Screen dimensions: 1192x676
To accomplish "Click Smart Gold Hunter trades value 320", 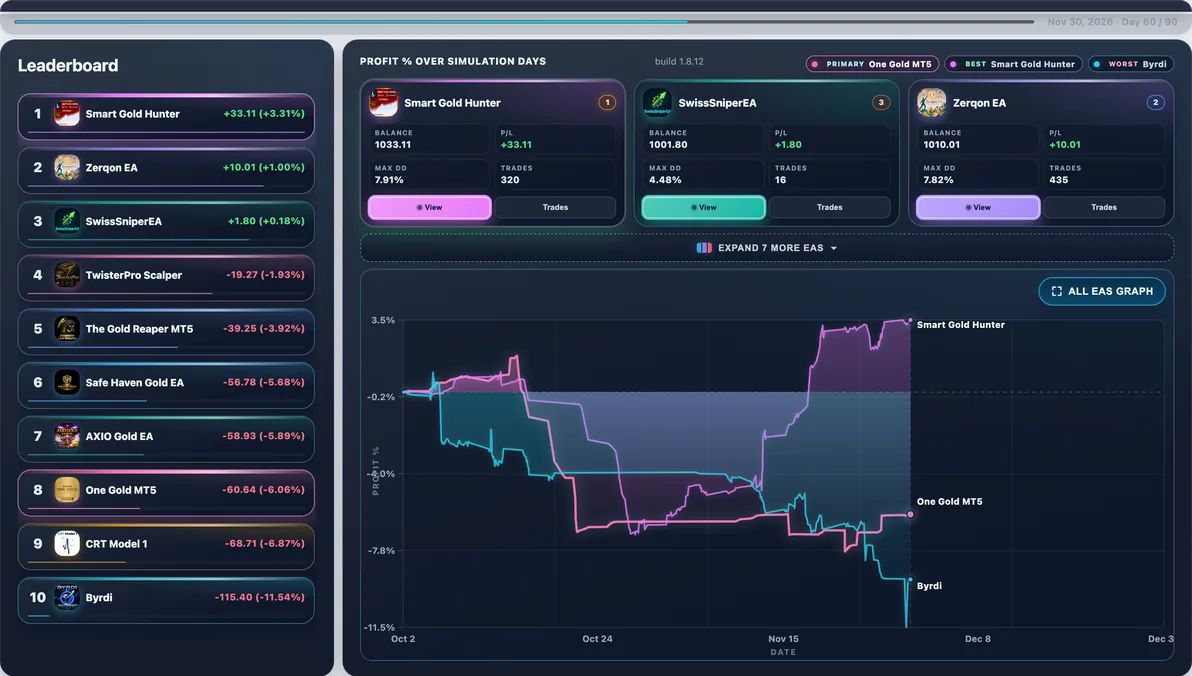I will click(x=509, y=180).
